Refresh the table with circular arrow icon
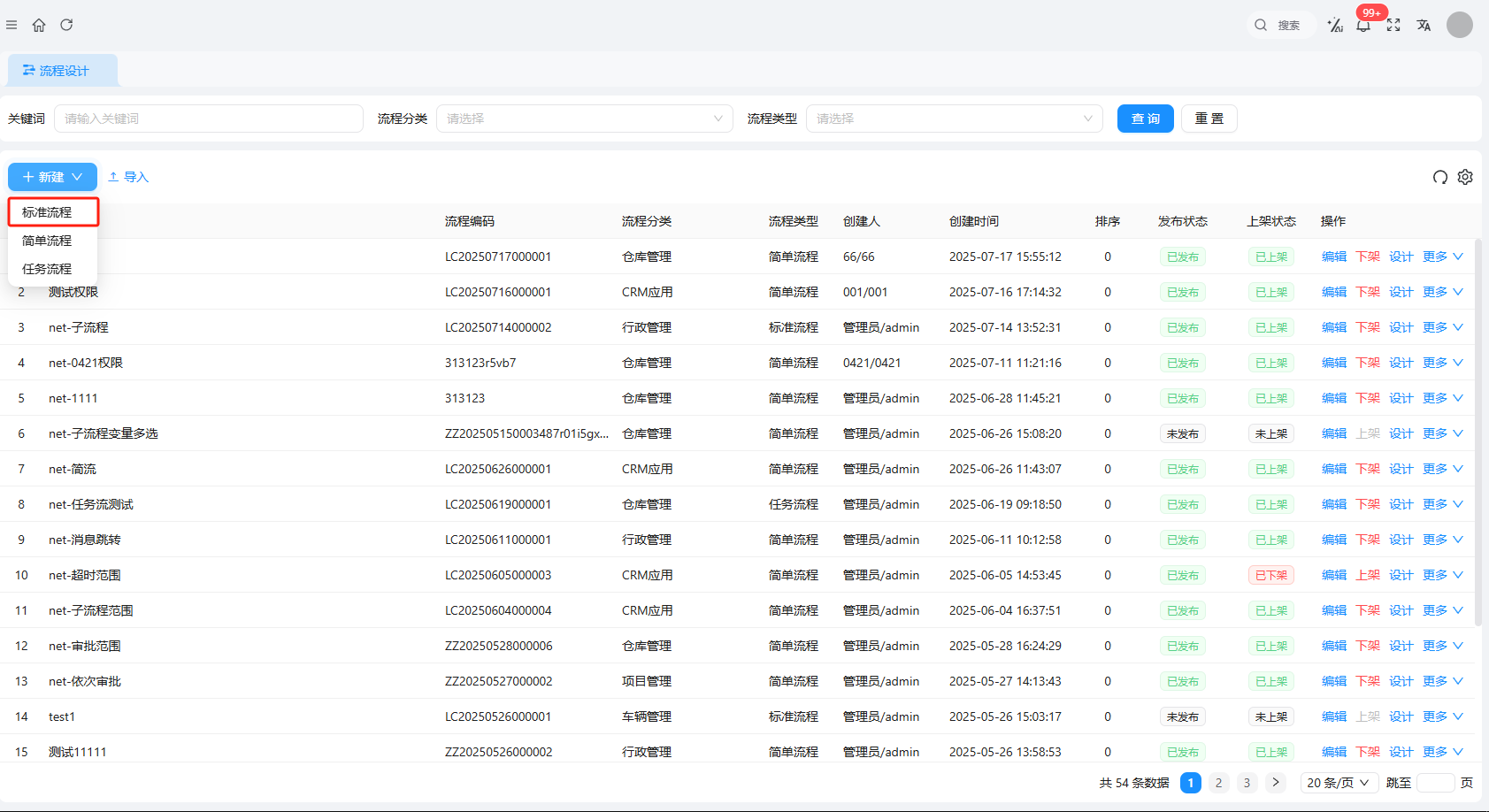The image size is (1489, 812). [x=1439, y=177]
